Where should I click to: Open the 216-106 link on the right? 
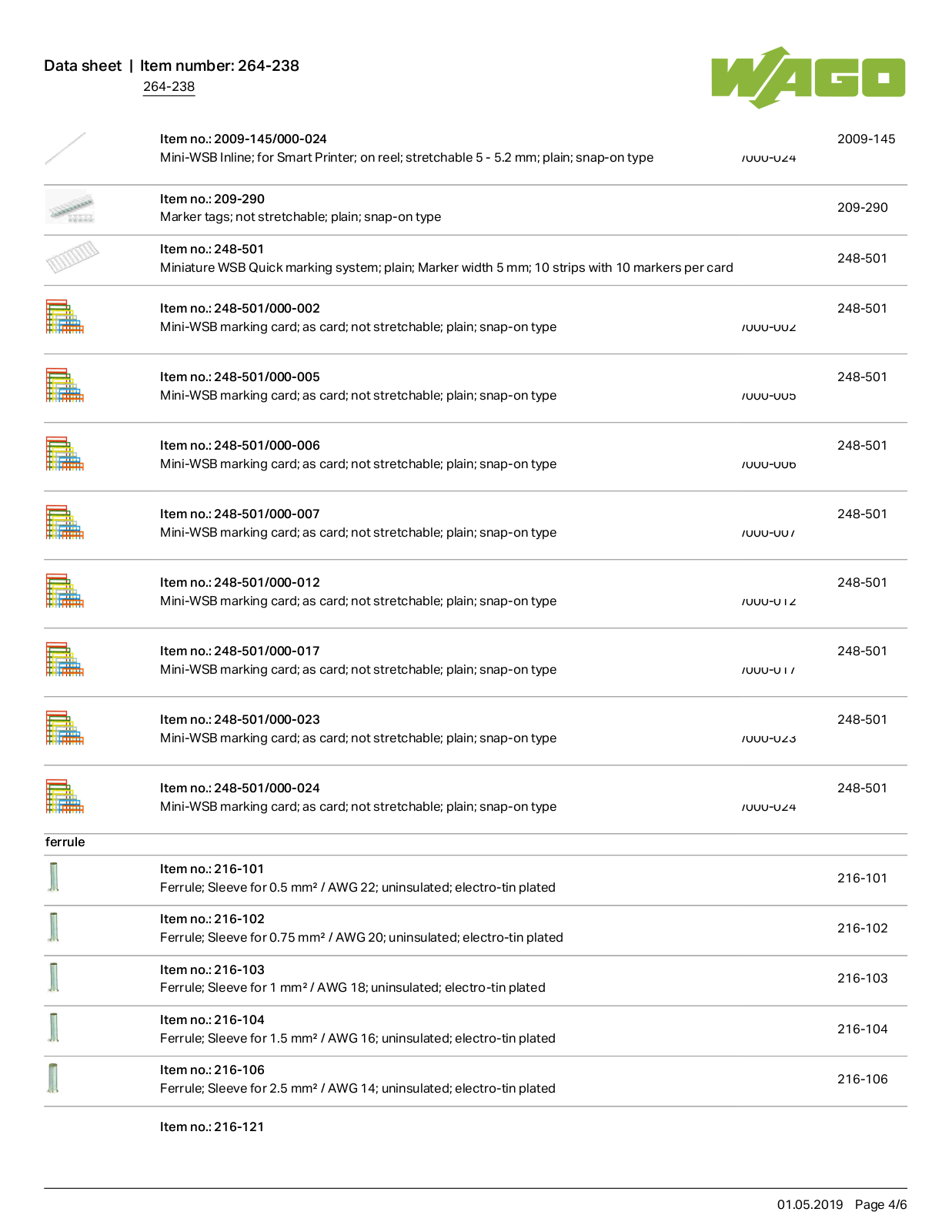(x=862, y=1080)
